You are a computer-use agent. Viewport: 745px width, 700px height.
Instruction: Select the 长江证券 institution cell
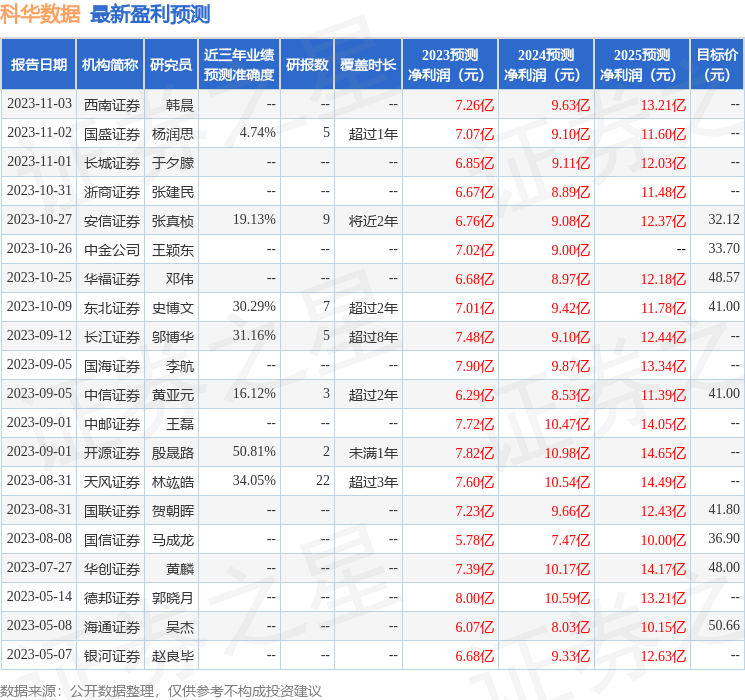(112, 337)
